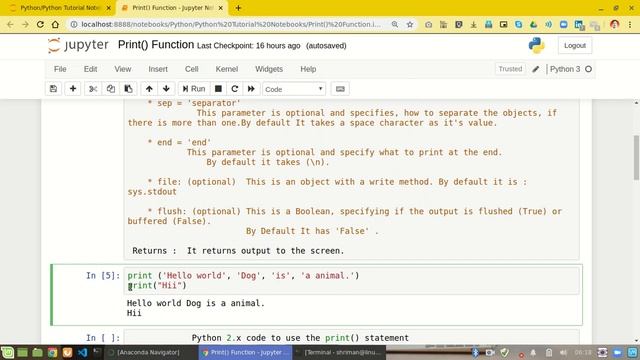
Task: Click the LinkedIn extension icon
Action: [579, 25]
